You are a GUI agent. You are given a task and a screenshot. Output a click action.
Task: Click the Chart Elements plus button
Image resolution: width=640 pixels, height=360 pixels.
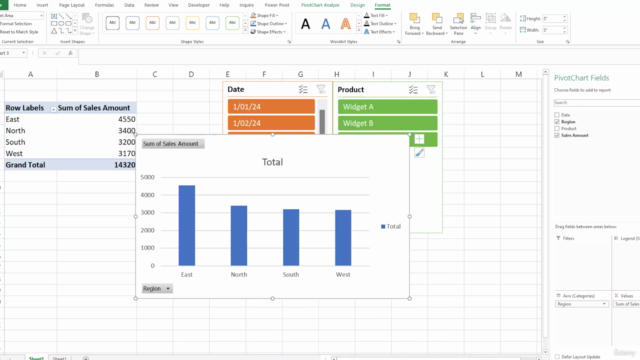tap(419, 139)
